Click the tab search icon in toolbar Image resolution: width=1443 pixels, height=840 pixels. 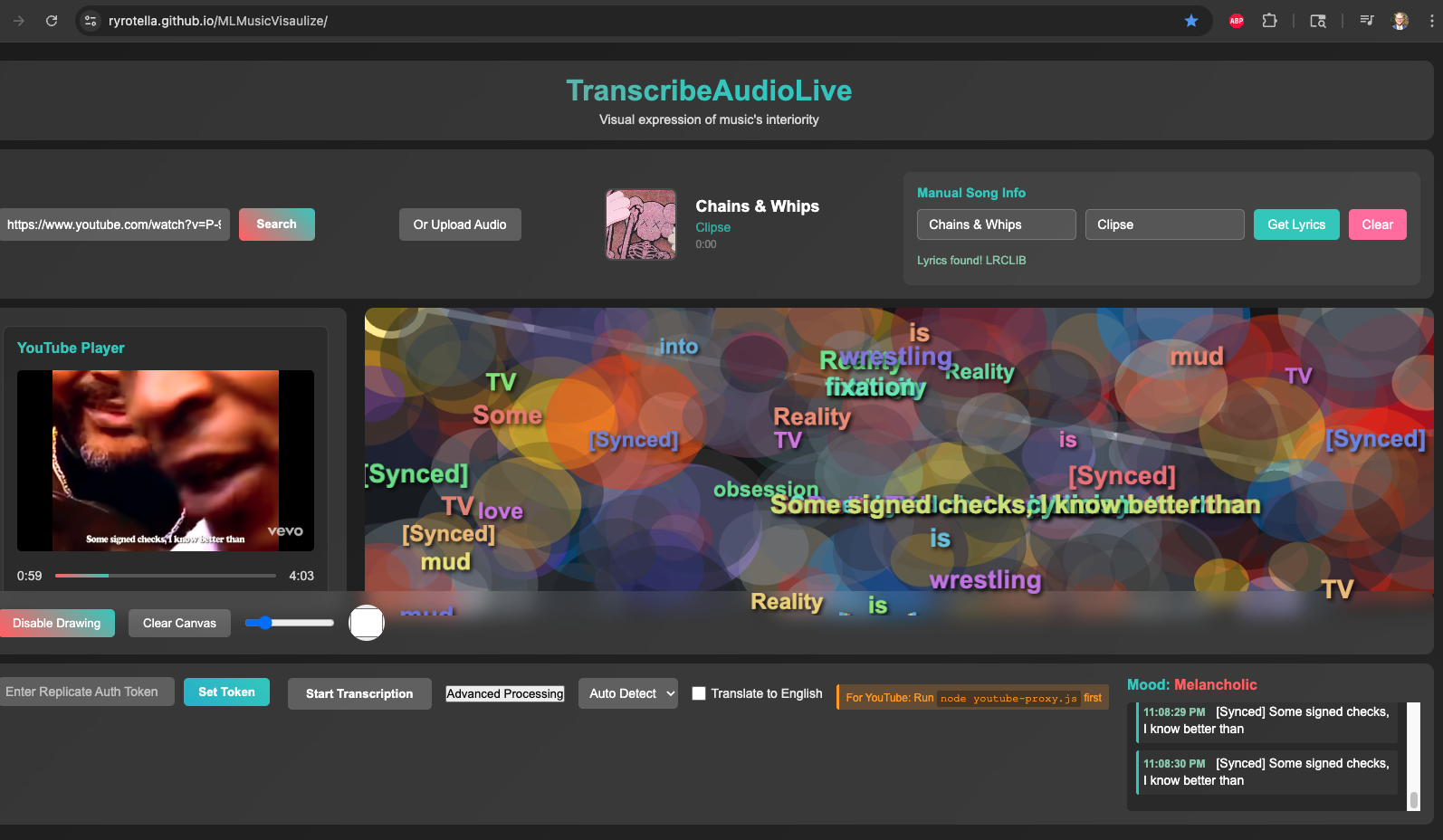1318,21
